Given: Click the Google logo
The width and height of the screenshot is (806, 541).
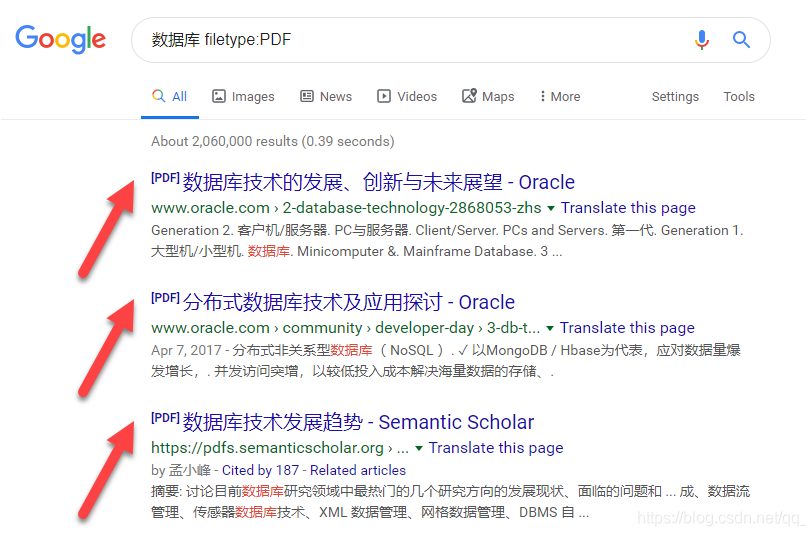Looking at the screenshot, I should [x=61, y=39].
